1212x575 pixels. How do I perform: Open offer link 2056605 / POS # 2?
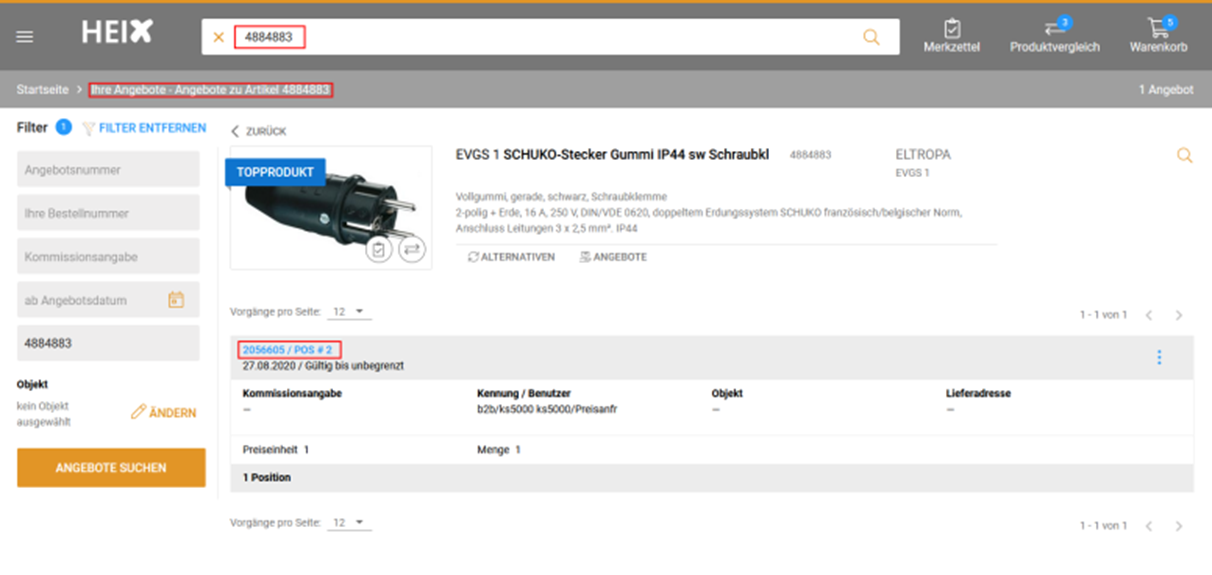point(288,350)
